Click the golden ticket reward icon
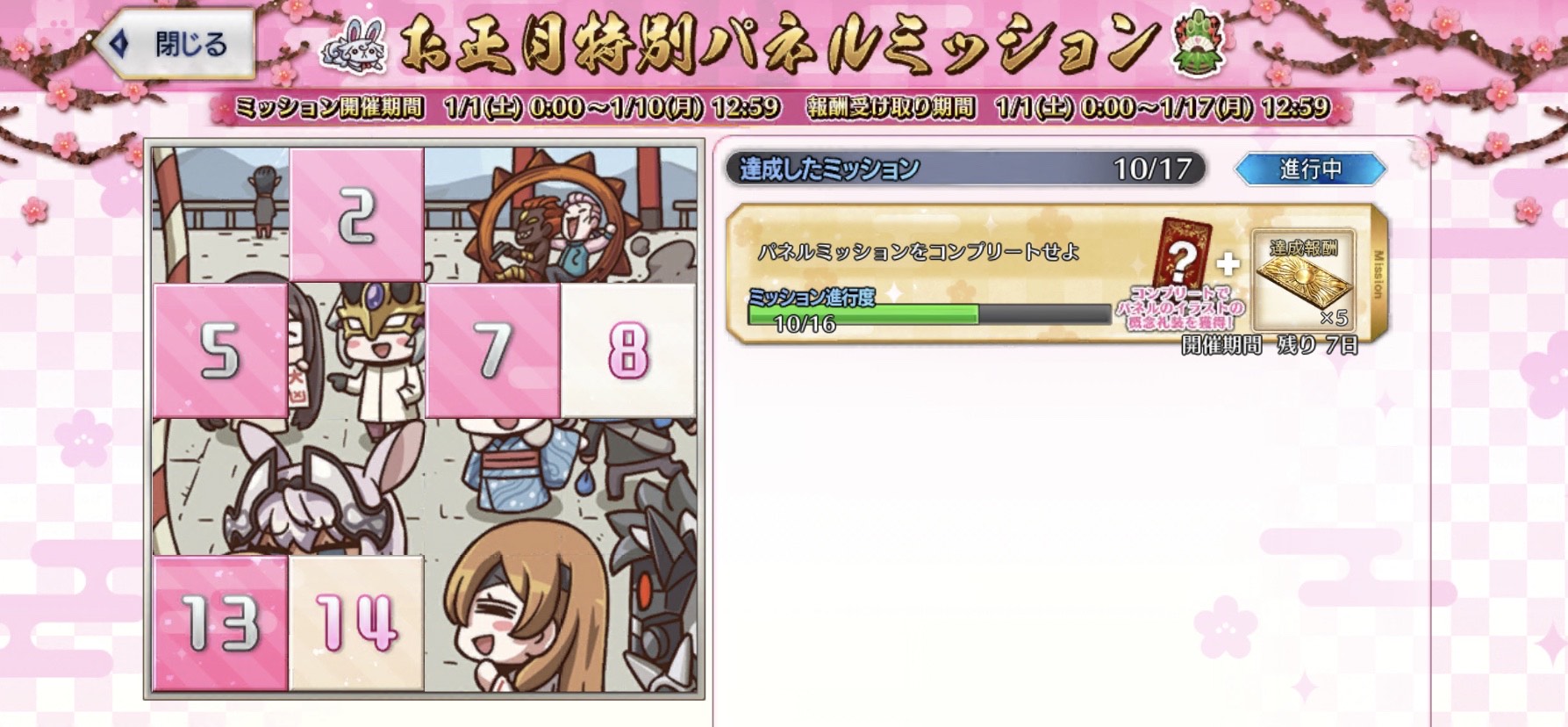 [1303, 281]
